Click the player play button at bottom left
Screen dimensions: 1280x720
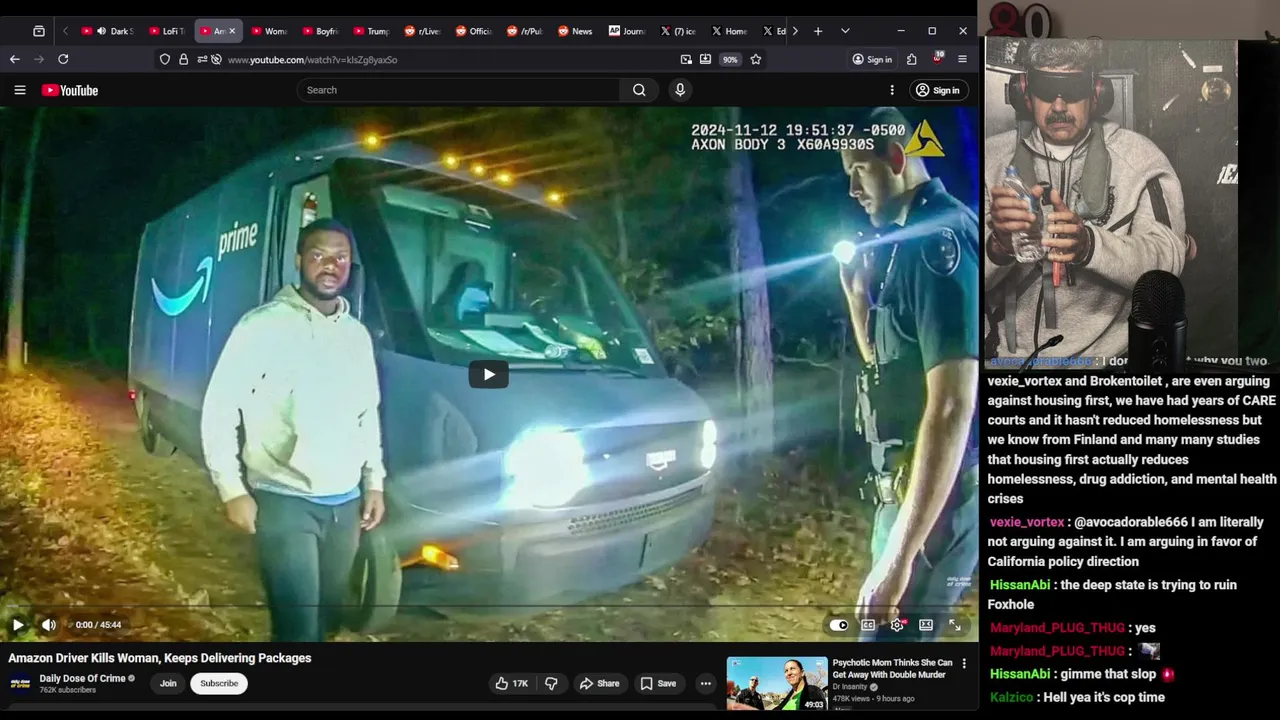[18, 625]
